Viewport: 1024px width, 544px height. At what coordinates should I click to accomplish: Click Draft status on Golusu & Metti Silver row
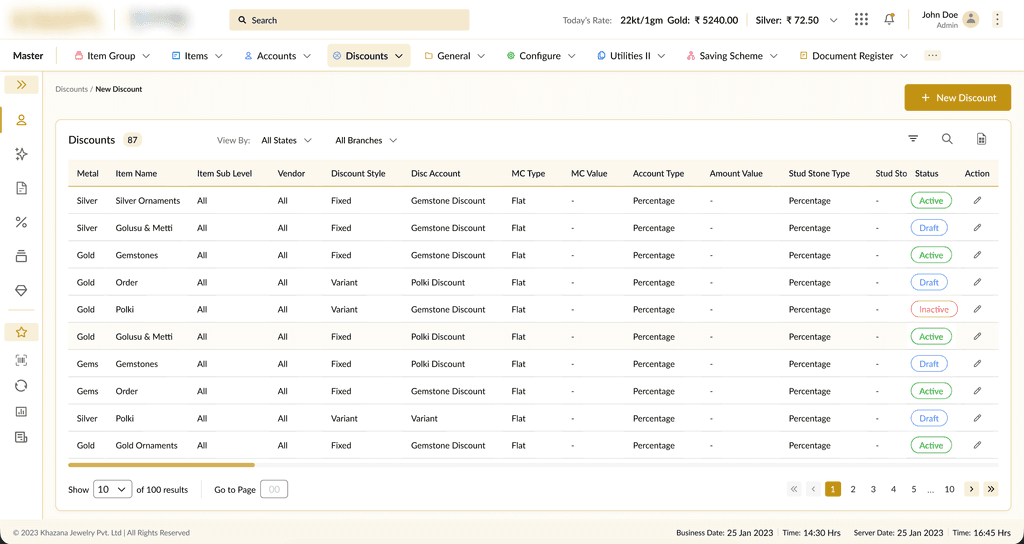click(929, 228)
